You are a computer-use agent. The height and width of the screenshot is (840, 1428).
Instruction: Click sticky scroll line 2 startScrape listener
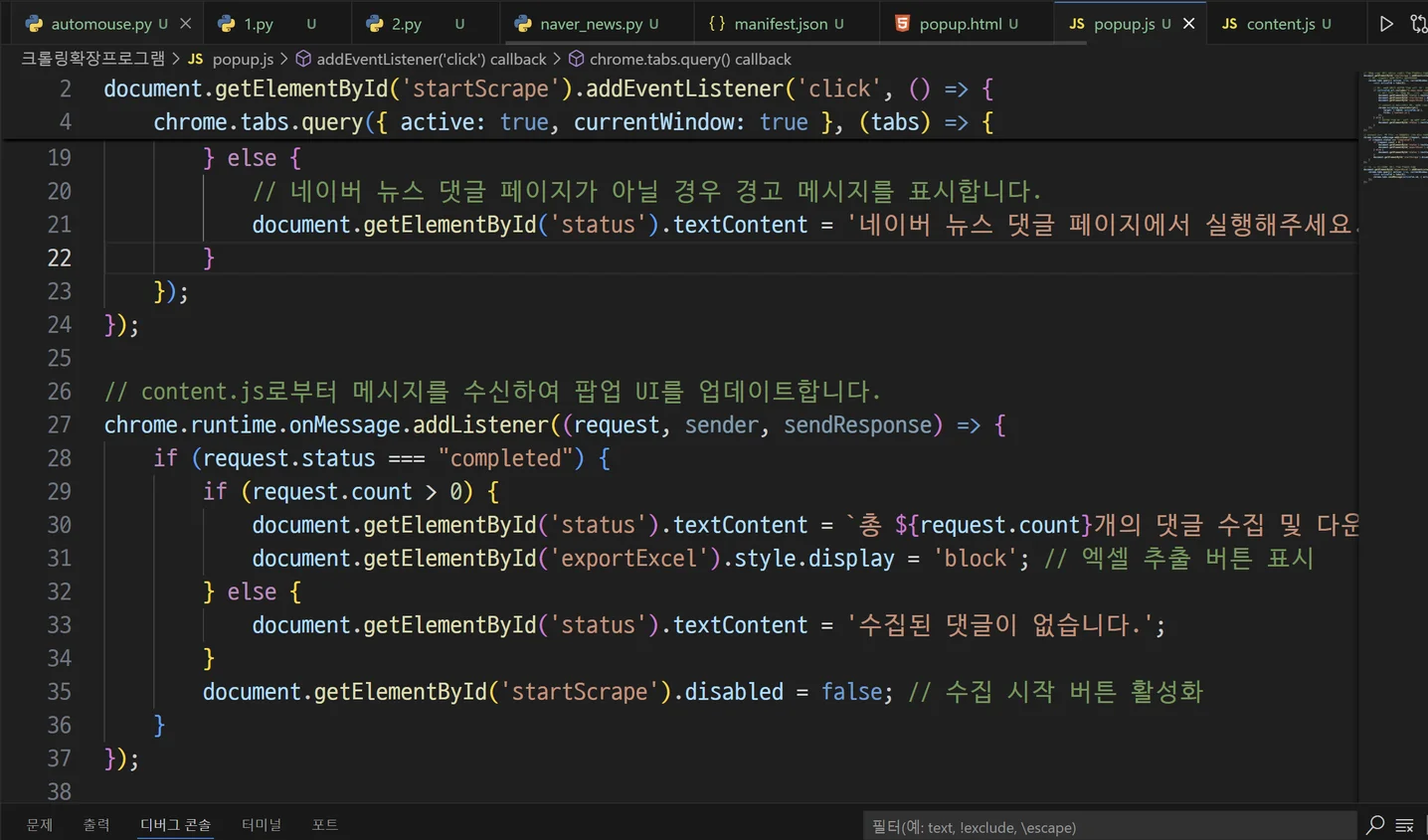point(548,88)
